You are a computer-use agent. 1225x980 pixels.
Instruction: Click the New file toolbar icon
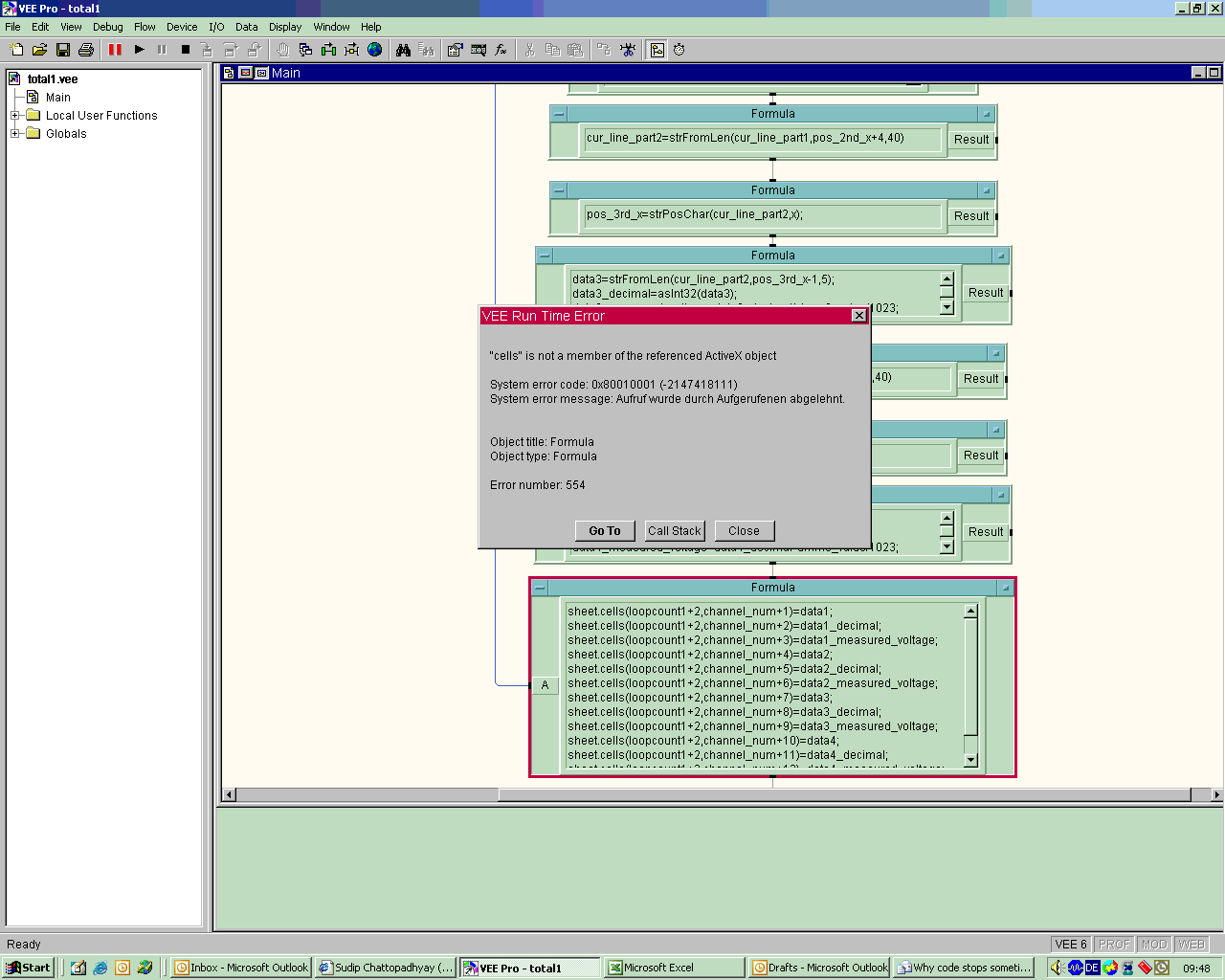(17, 50)
